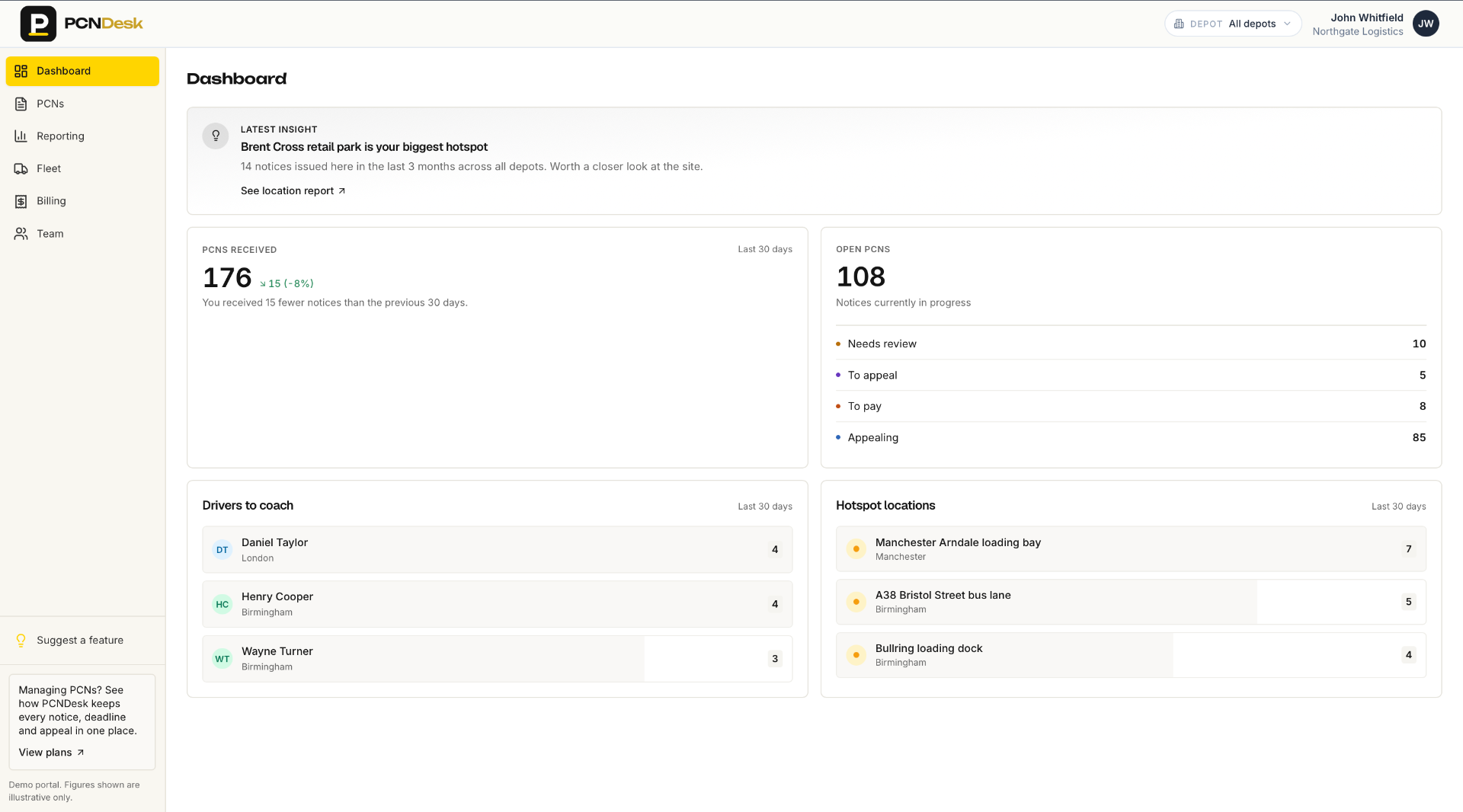Image resolution: width=1463 pixels, height=812 pixels.
Task: Go to the Team page
Action: pos(82,234)
